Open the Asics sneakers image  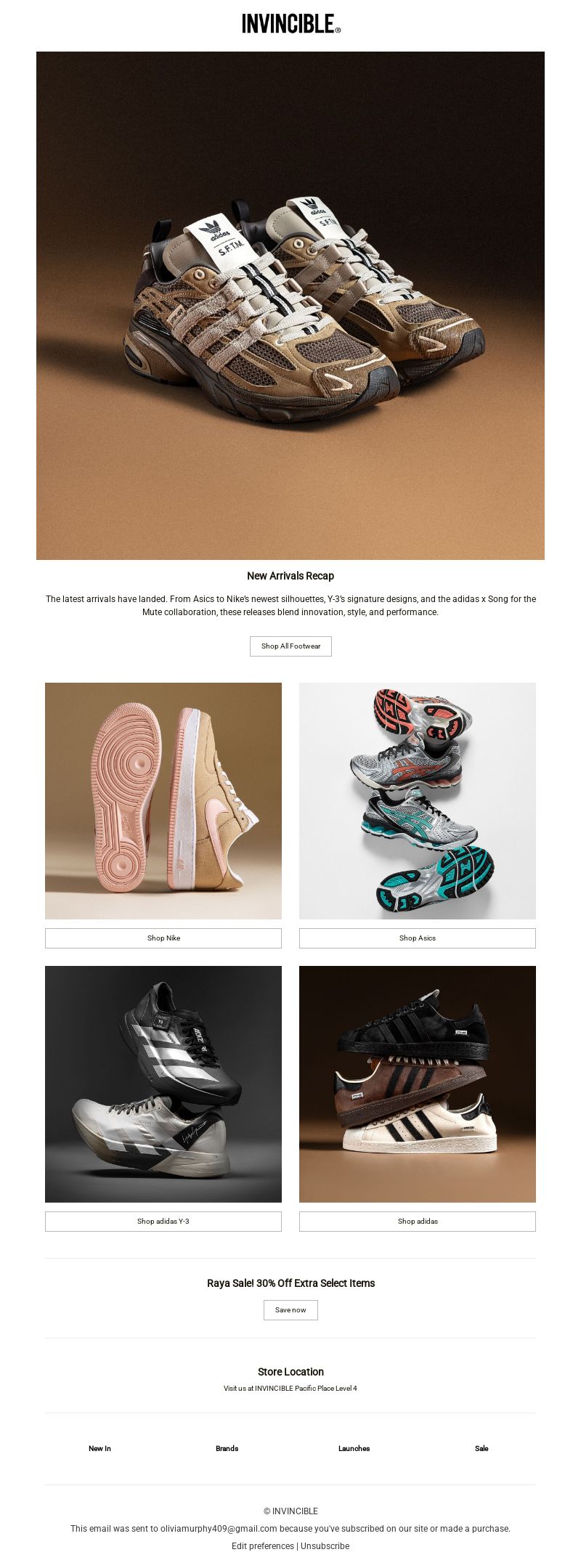click(418, 801)
